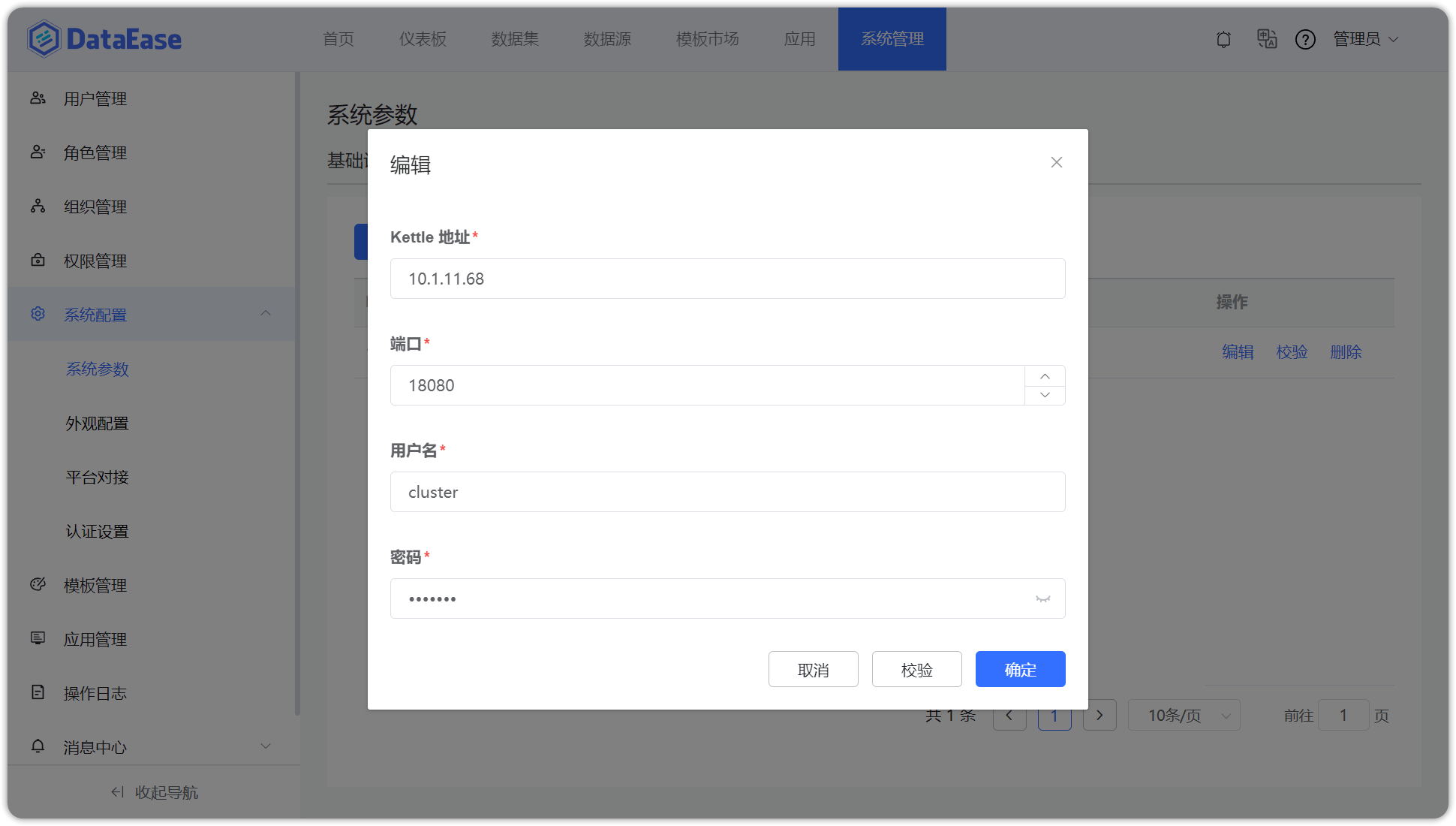Select the 模板管理 sidebar icon

tap(38, 584)
